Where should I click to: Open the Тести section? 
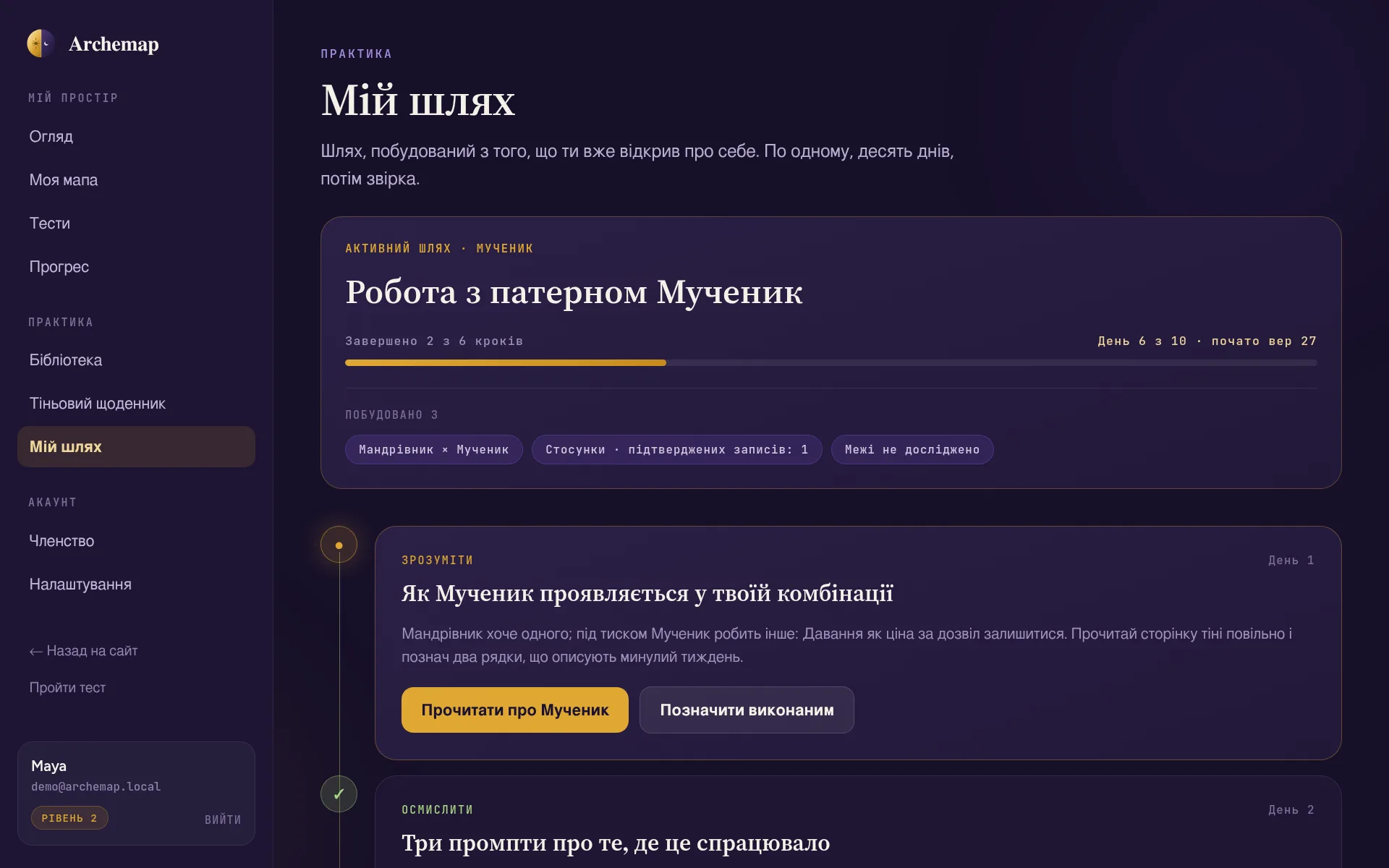click(136, 224)
